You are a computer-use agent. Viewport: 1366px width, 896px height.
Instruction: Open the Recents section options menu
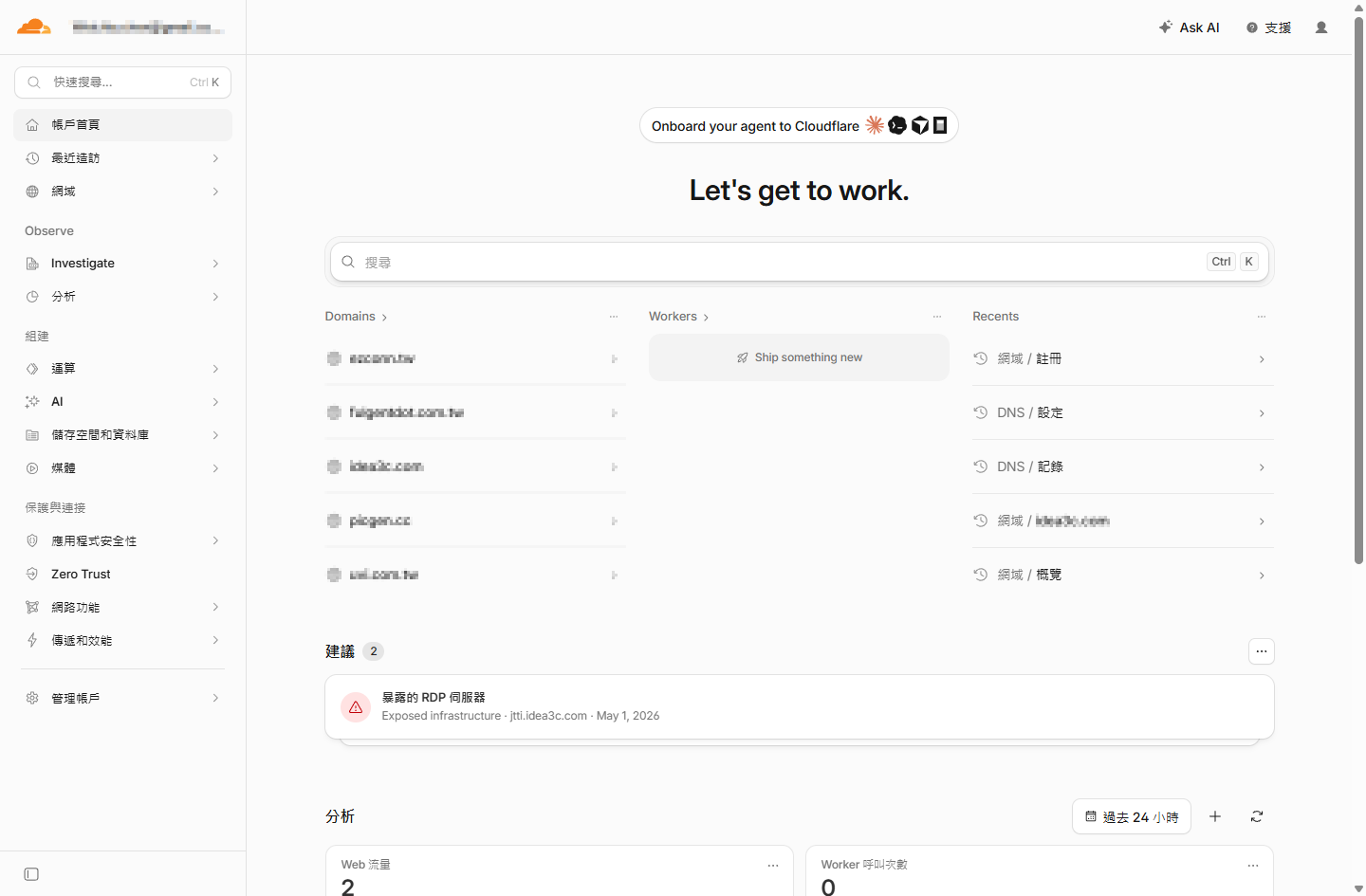click(1262, 317)
